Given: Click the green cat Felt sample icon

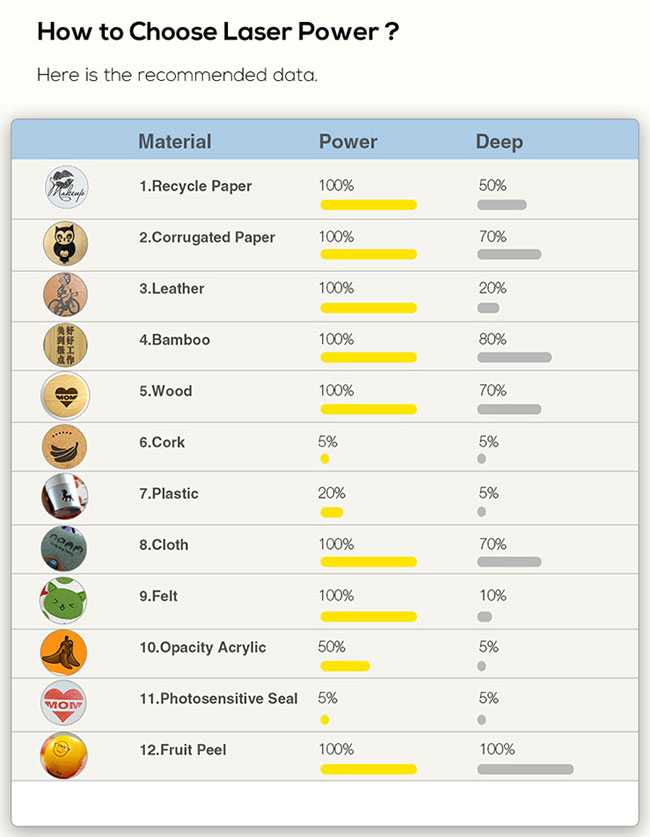Looking at the screenshot, I should coord(63,601).
